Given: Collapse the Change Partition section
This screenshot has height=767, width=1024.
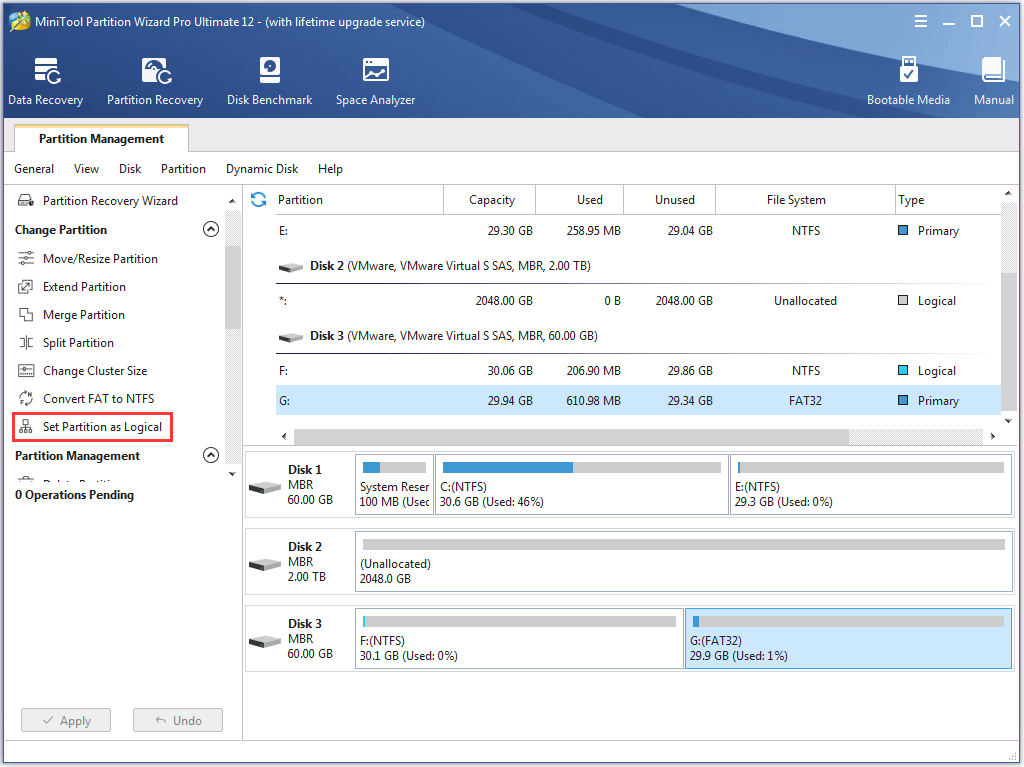Looking at the screenshot, I should 211,229.
